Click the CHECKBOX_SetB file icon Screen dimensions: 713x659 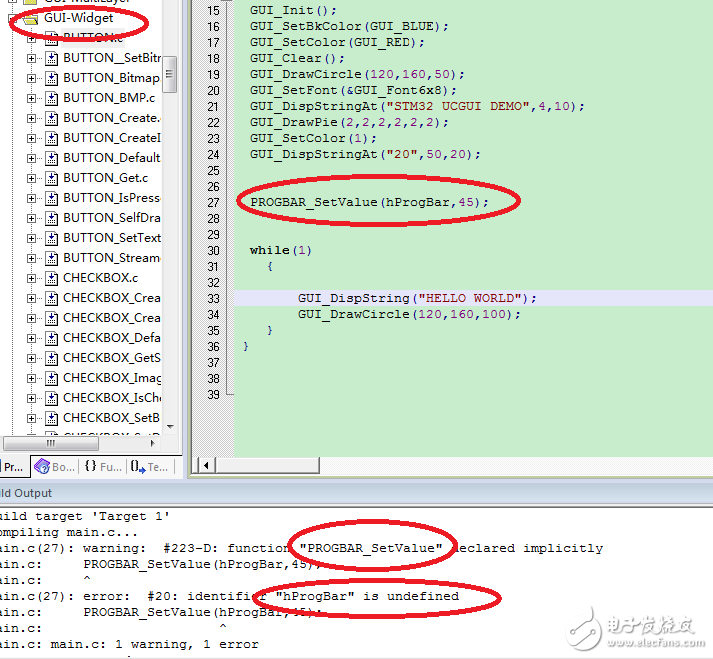click(x=51, y=418)
